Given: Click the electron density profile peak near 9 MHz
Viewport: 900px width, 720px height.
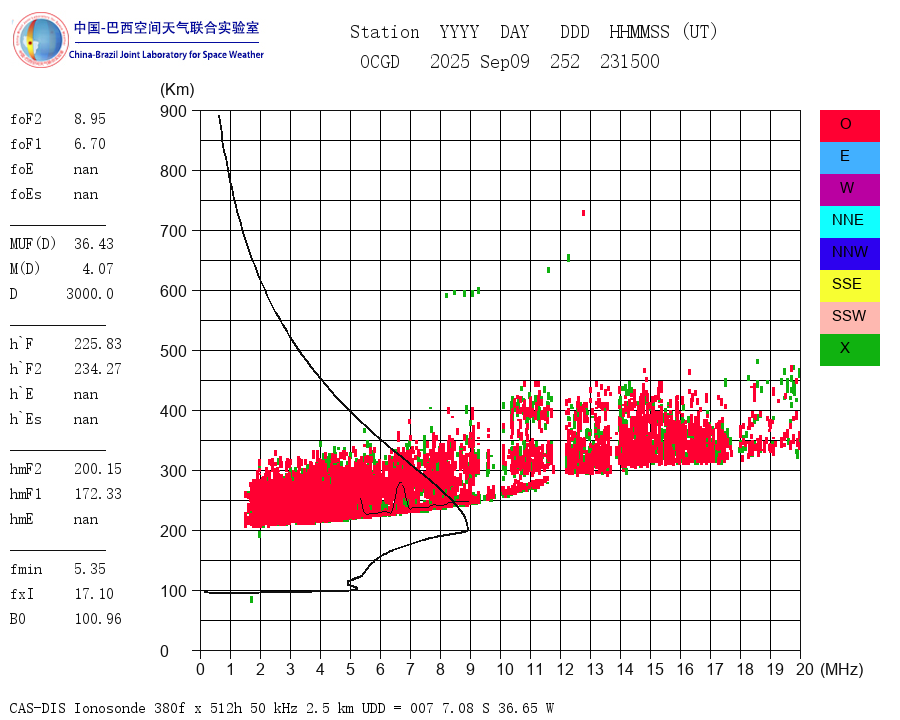Looking at the screenshot, I should [x=468, y=529].
